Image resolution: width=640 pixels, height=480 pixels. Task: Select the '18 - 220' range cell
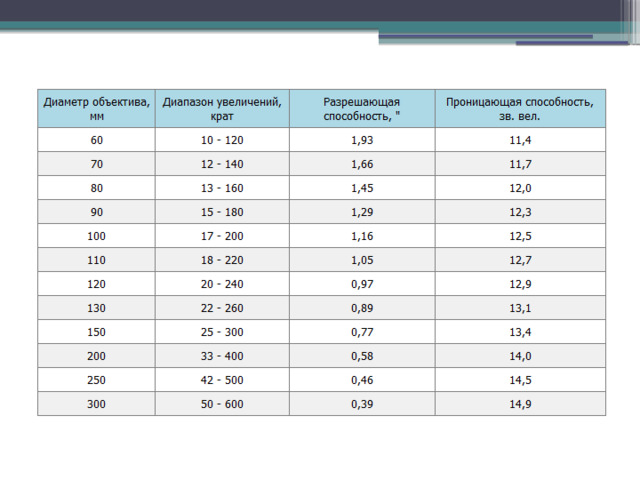[x=222, y=260]
